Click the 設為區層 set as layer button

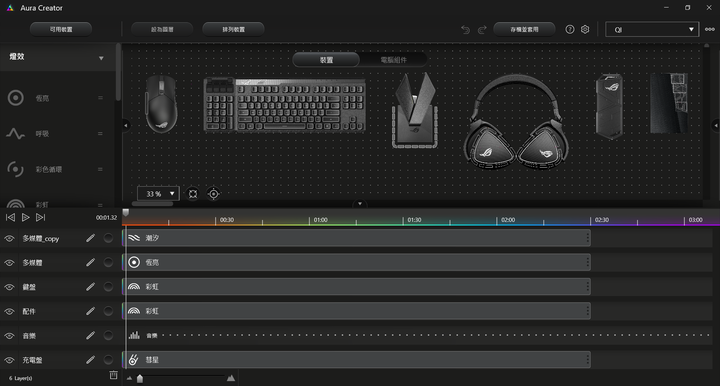pos(162,29)
